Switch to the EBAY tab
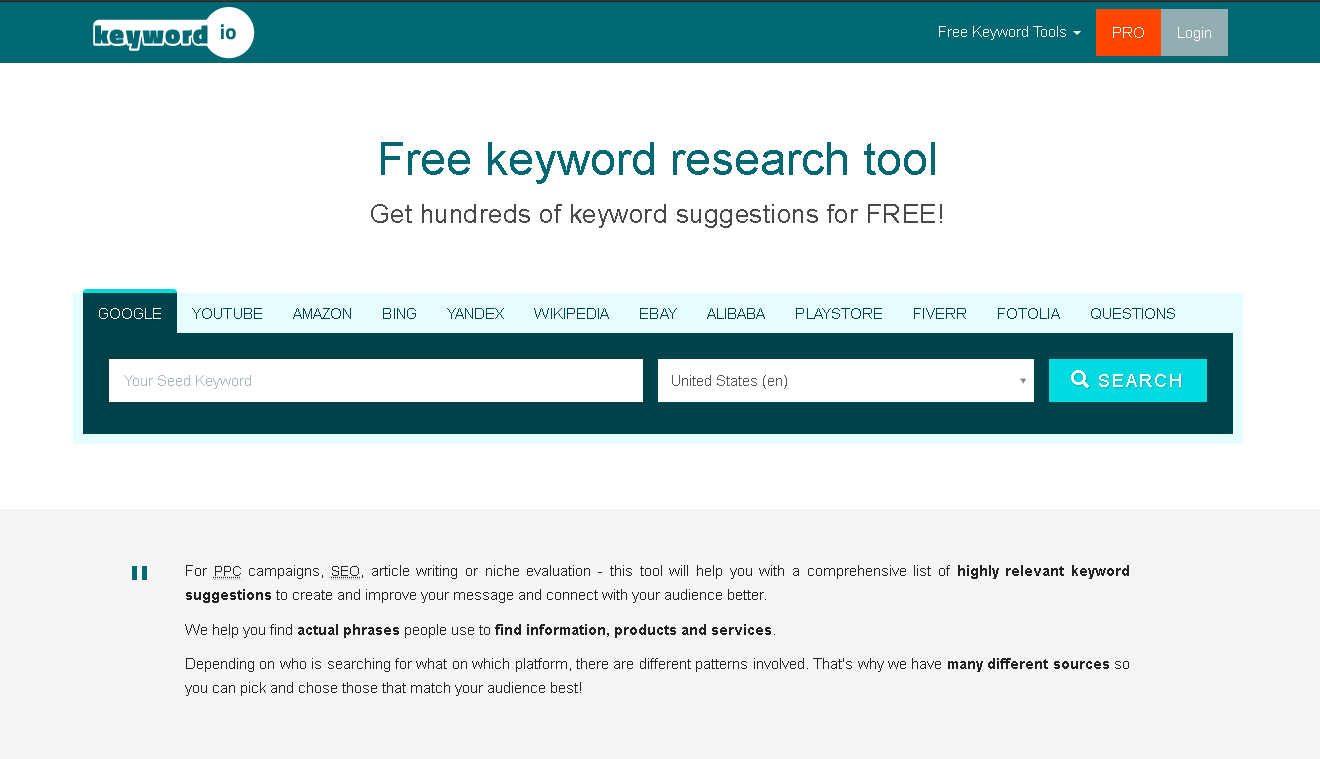The height and width of the screenshot is (759, 1320). tap(658, 313)
